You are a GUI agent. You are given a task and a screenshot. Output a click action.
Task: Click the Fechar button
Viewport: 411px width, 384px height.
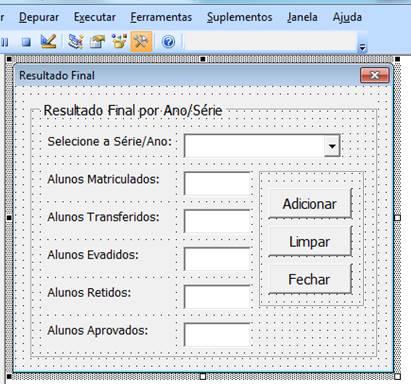point(310,279)
